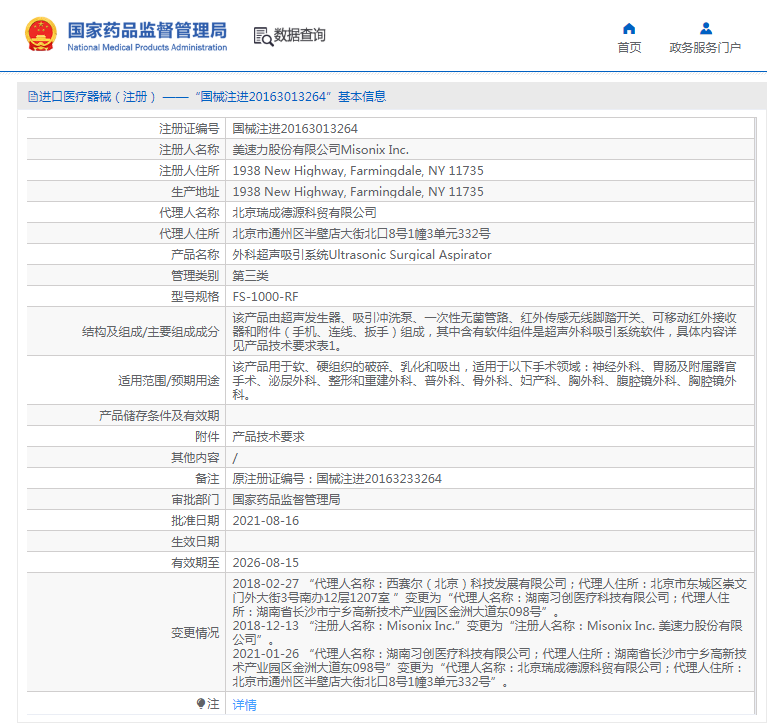The height and width of the screenshot is (724, 767).
Task: Select registration number value 国械注进20163013264 in table
Action: coord(295,129)
